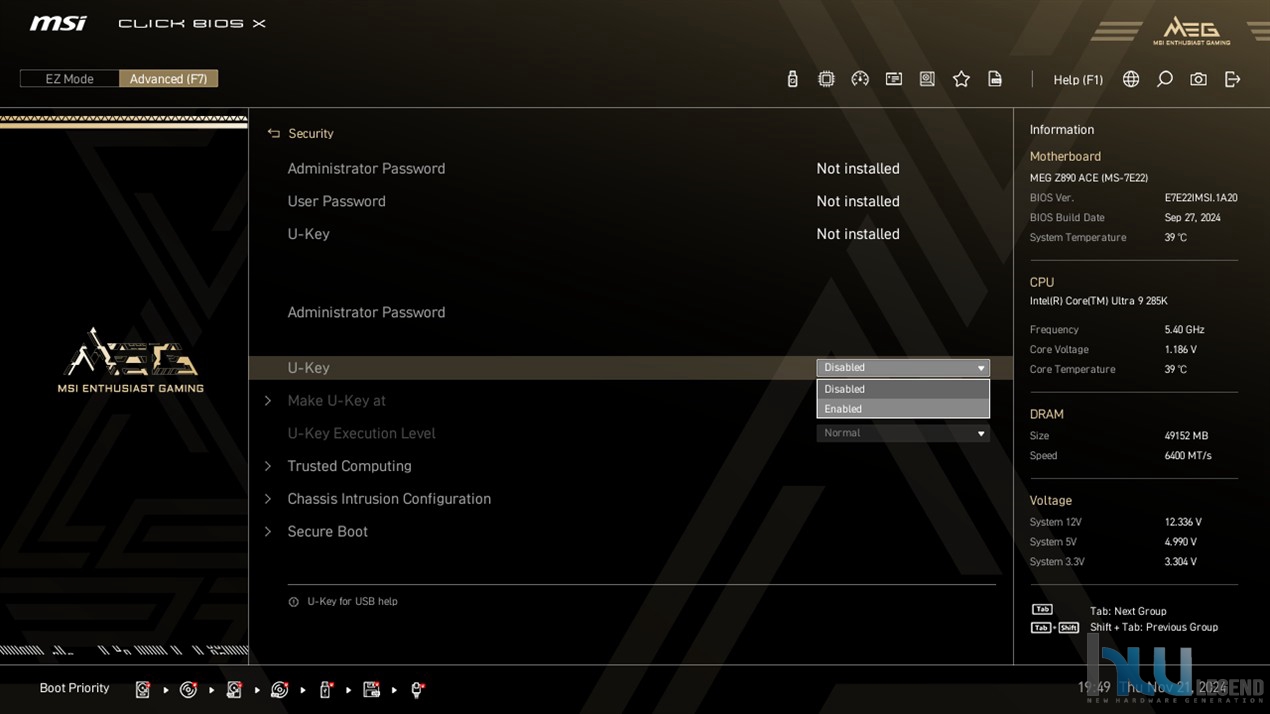Expand Chassis Intrusion Configuration submenu
This screenshot has height=714, width=1270.
(389, 499)
